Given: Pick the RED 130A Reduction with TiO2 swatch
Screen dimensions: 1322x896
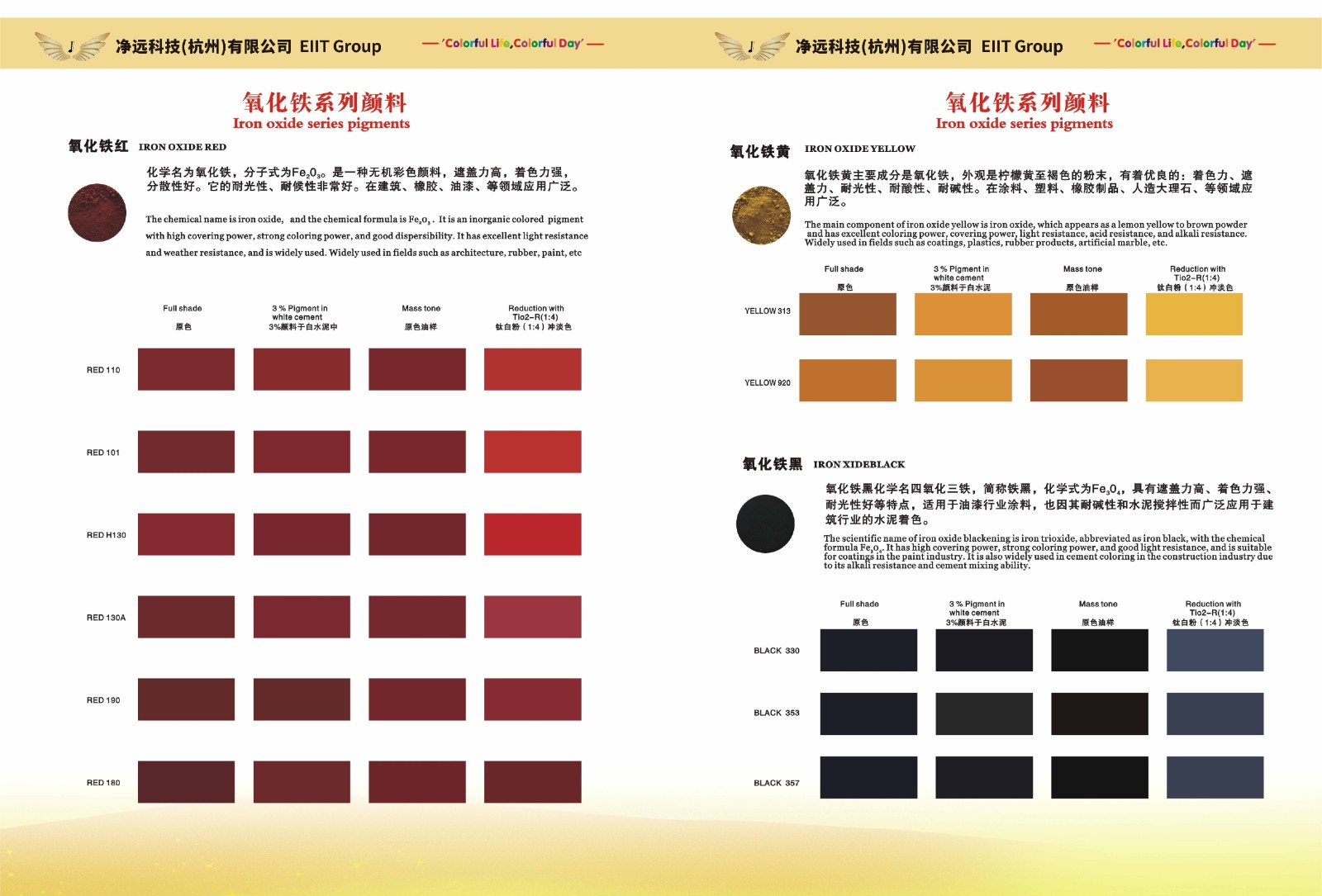Looking at the screenshot, I should (532, 617).
